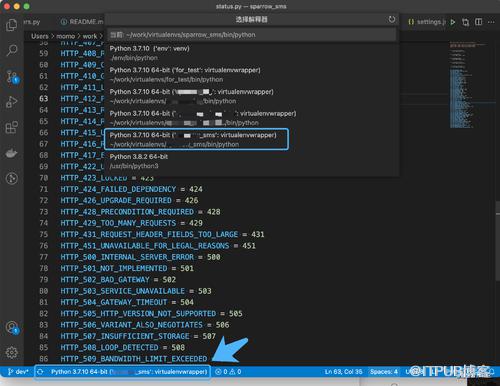Click the value 507 on line 84
Screen dimensions: 500x386
[209, 336]
